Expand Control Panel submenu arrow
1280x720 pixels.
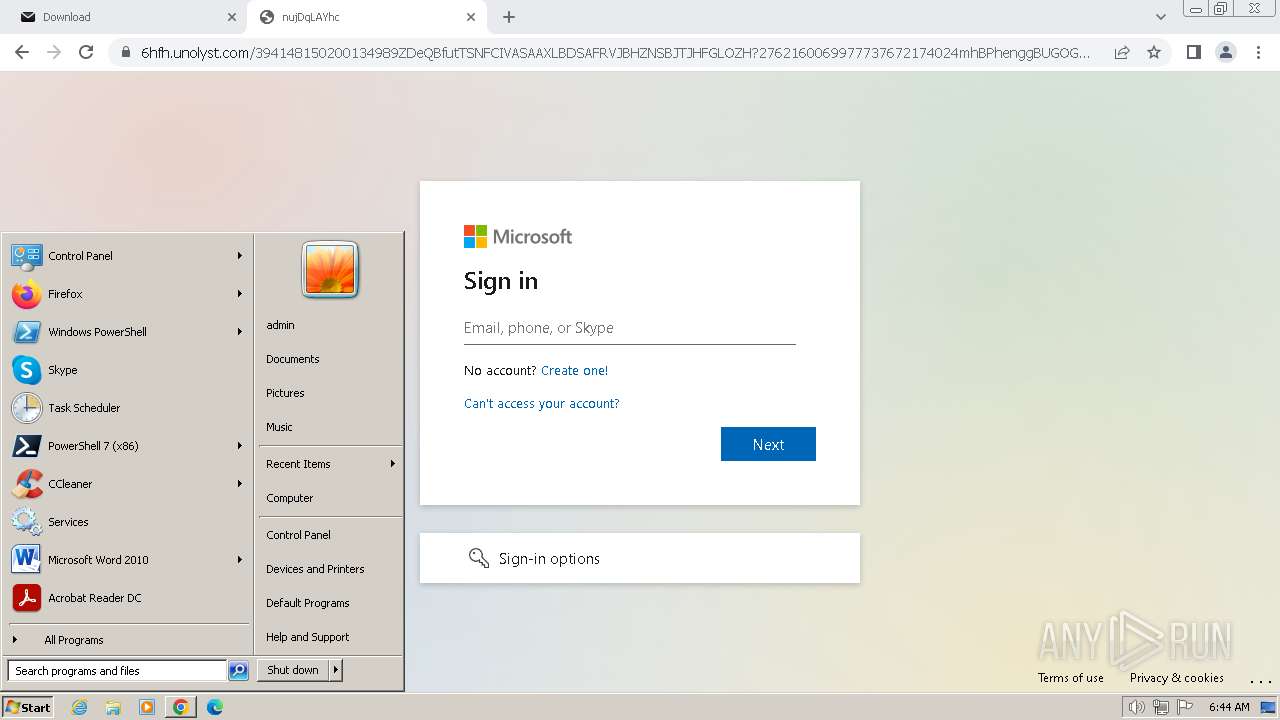point(240,256)
